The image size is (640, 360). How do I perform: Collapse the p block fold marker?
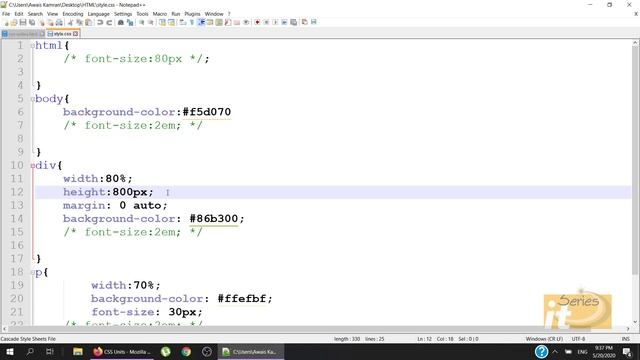[33, 272]
